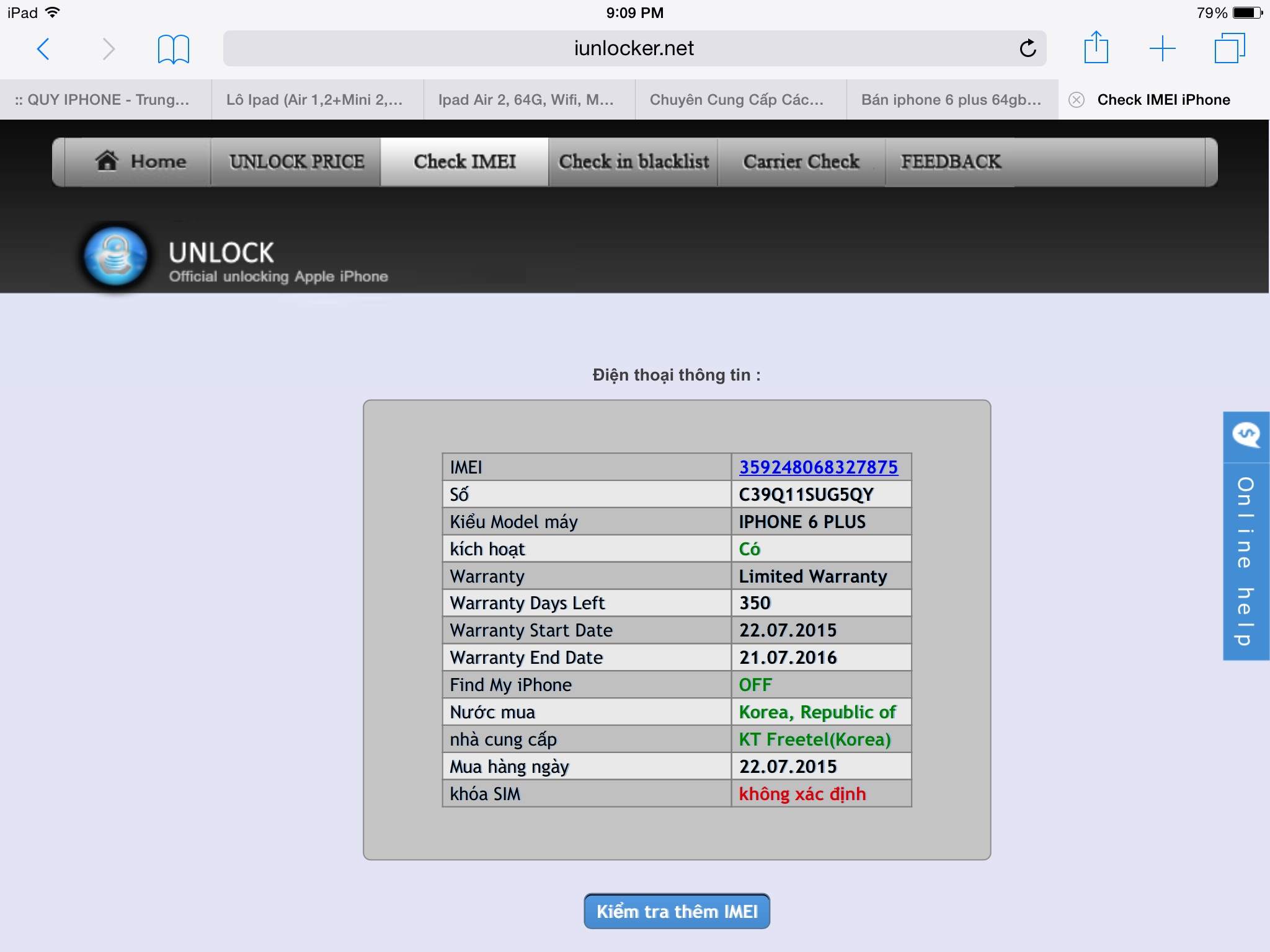Click the Điện thoại thông tin heading
This screenshot has height=952, width=1270.
click(677, 375)
